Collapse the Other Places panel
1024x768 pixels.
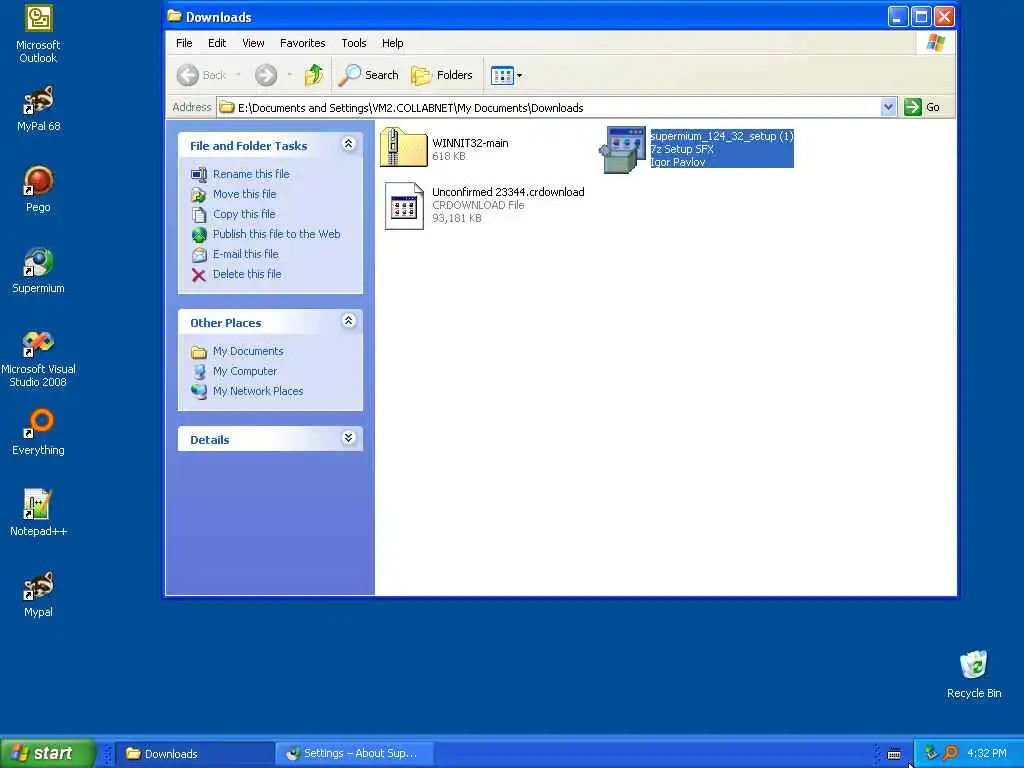point(349,321)
